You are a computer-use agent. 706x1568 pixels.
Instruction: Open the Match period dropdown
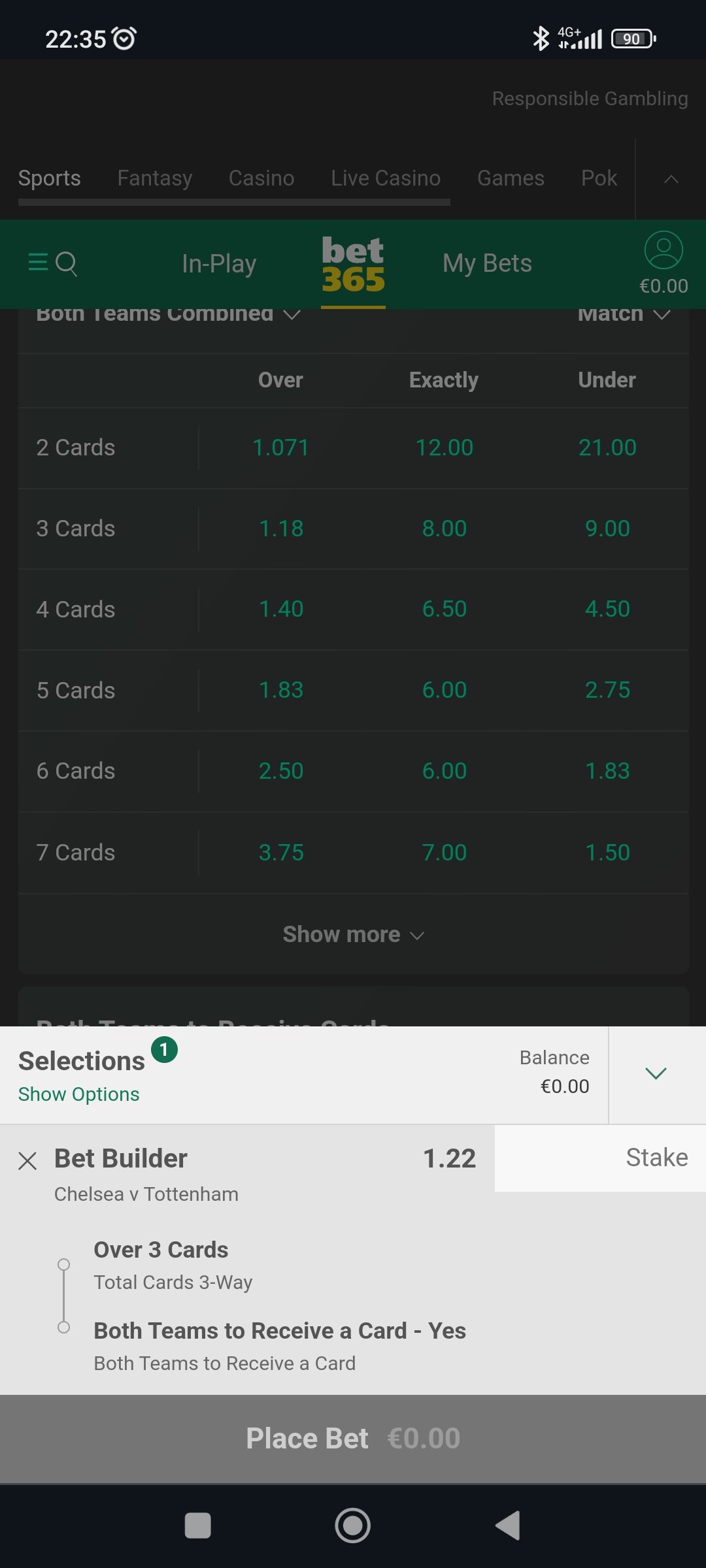click(624, 315)
